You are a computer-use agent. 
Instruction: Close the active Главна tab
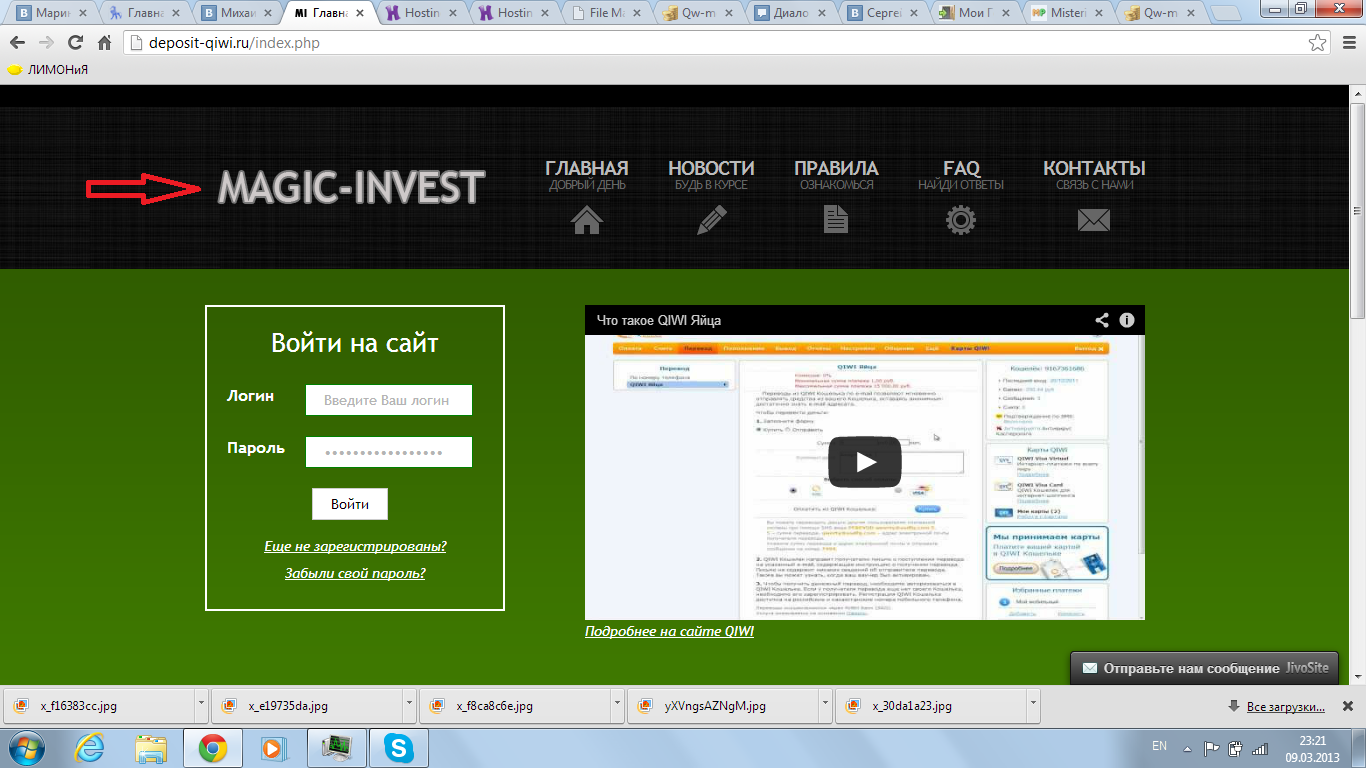(x=361, y=14)
